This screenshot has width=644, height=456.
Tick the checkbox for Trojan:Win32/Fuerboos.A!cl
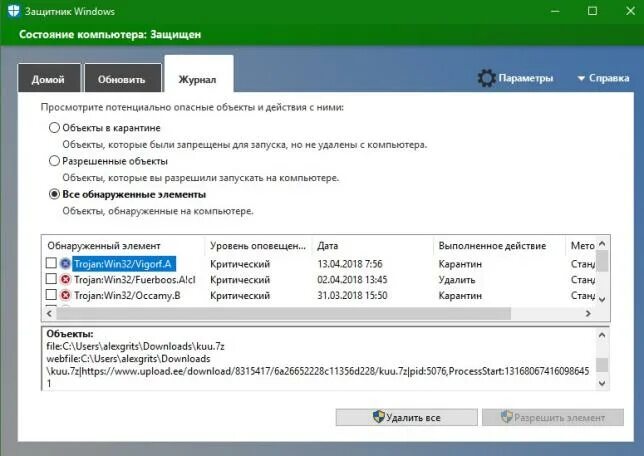(51, 279)
